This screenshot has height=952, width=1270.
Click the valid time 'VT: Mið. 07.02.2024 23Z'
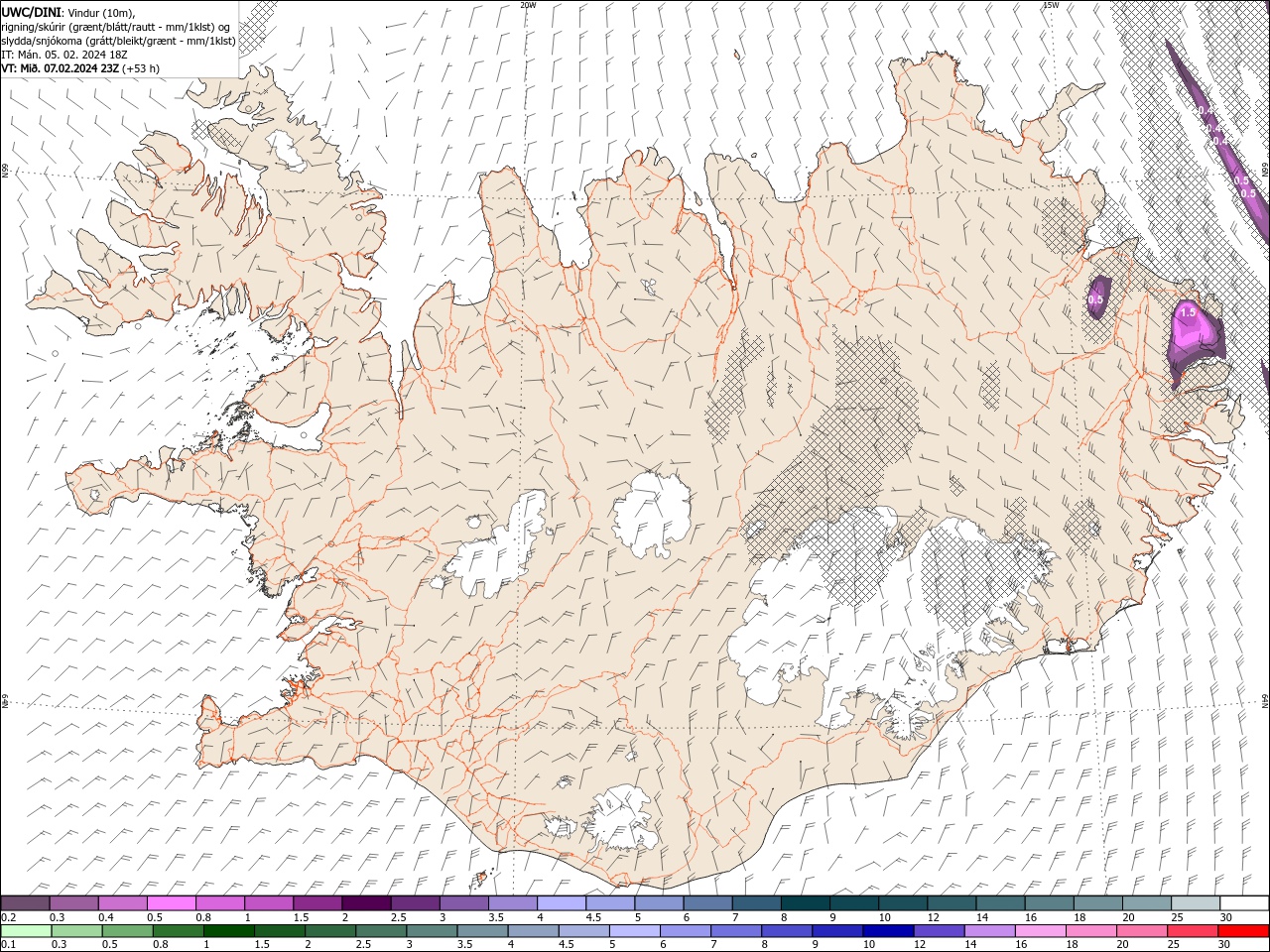coord(62,68)
